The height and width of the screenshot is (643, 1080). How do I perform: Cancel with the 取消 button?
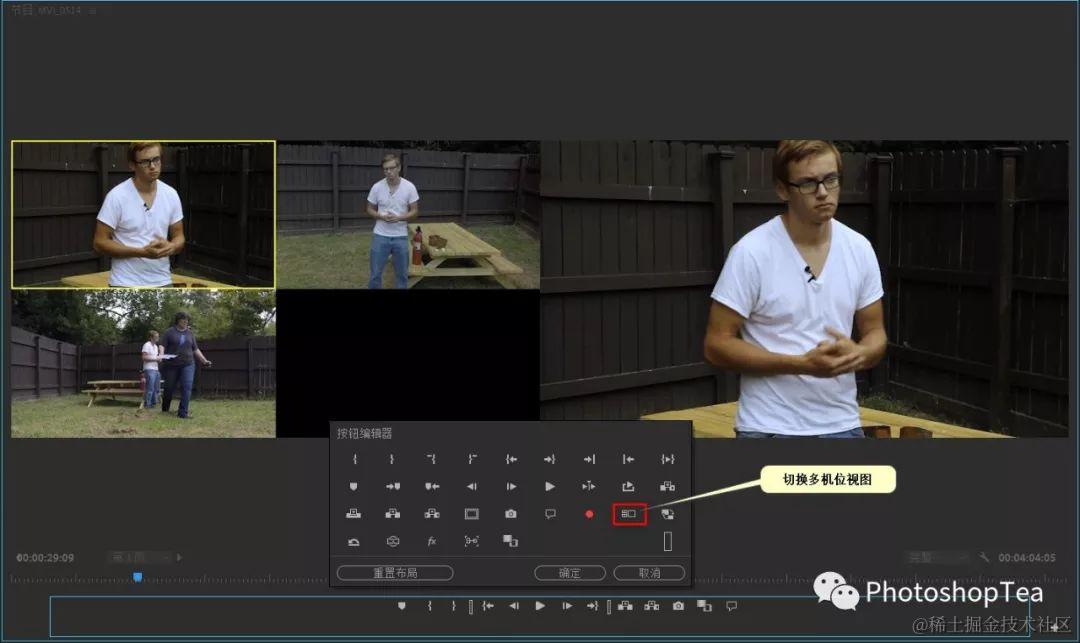coord(650,573)
